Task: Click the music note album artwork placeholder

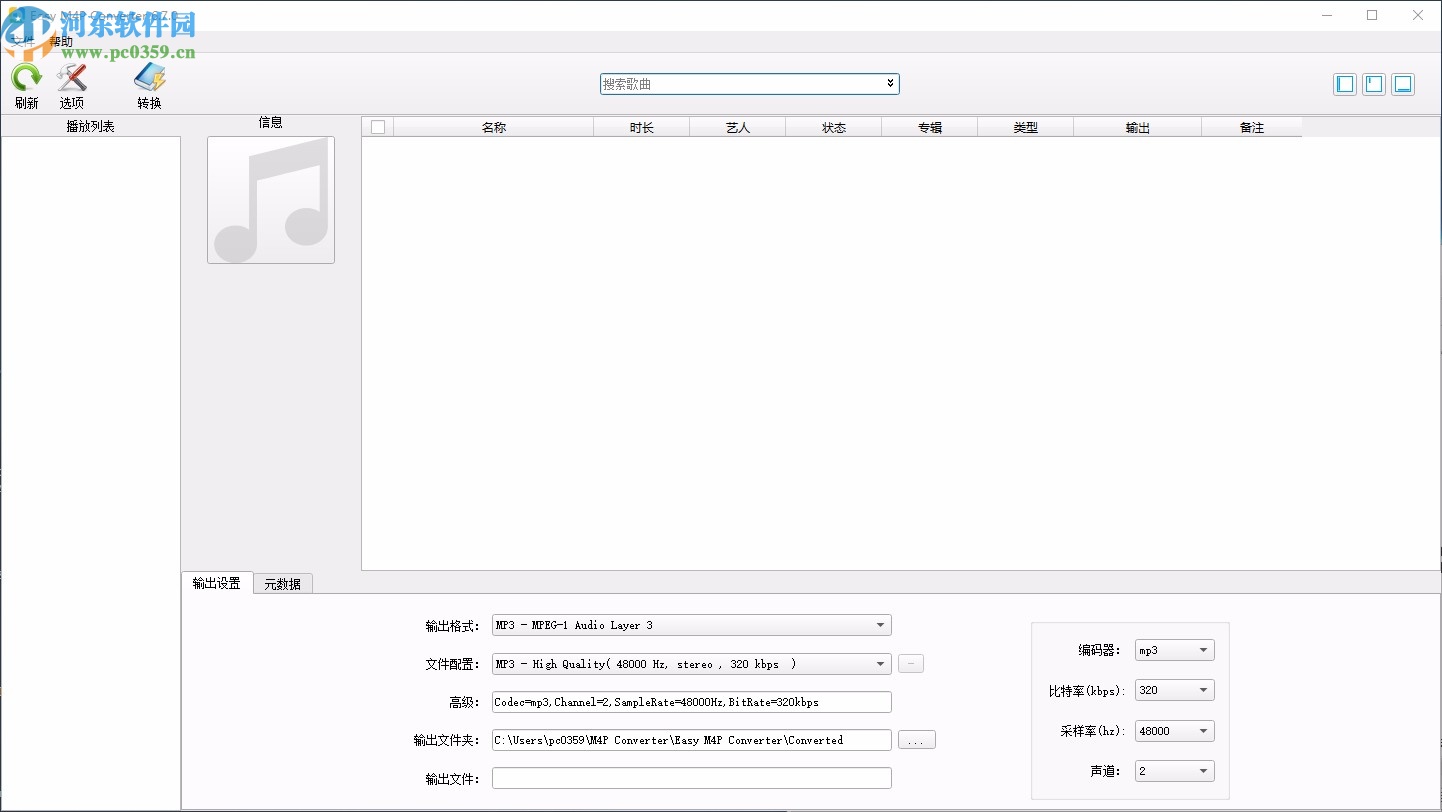Action: [x=270, y=200]
